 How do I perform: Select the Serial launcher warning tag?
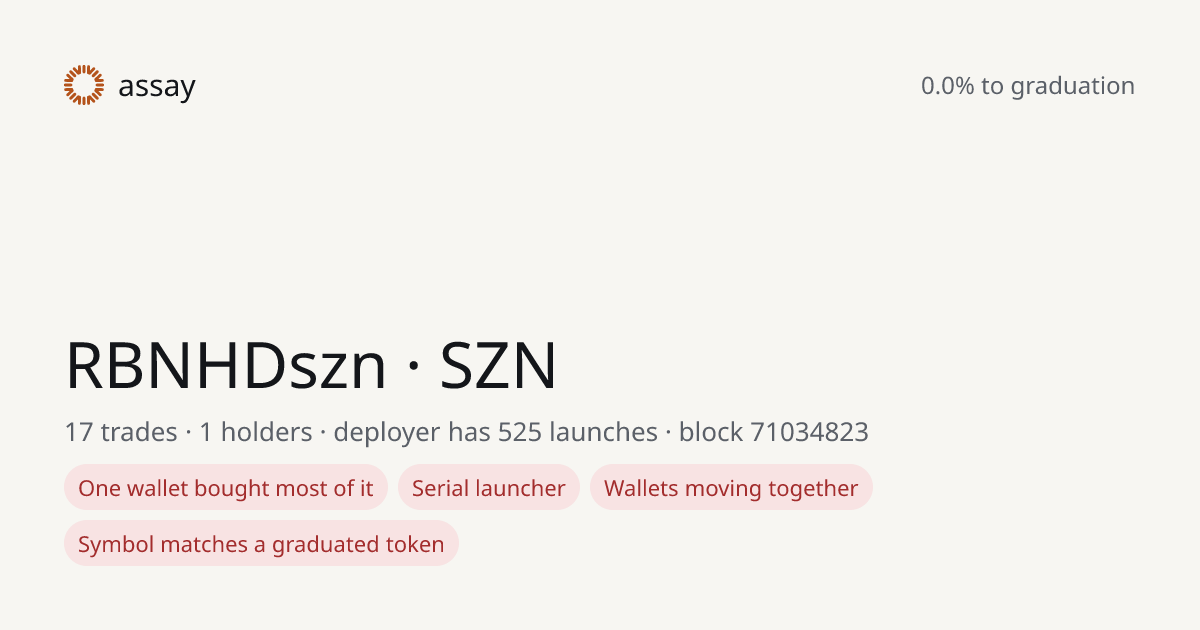pos(489,488)
